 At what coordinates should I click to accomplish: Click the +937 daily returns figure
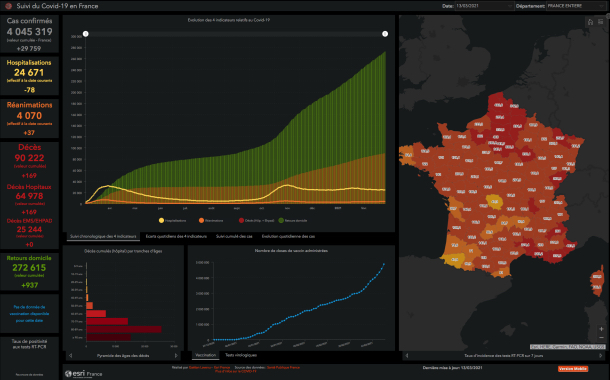click(30, 285)
